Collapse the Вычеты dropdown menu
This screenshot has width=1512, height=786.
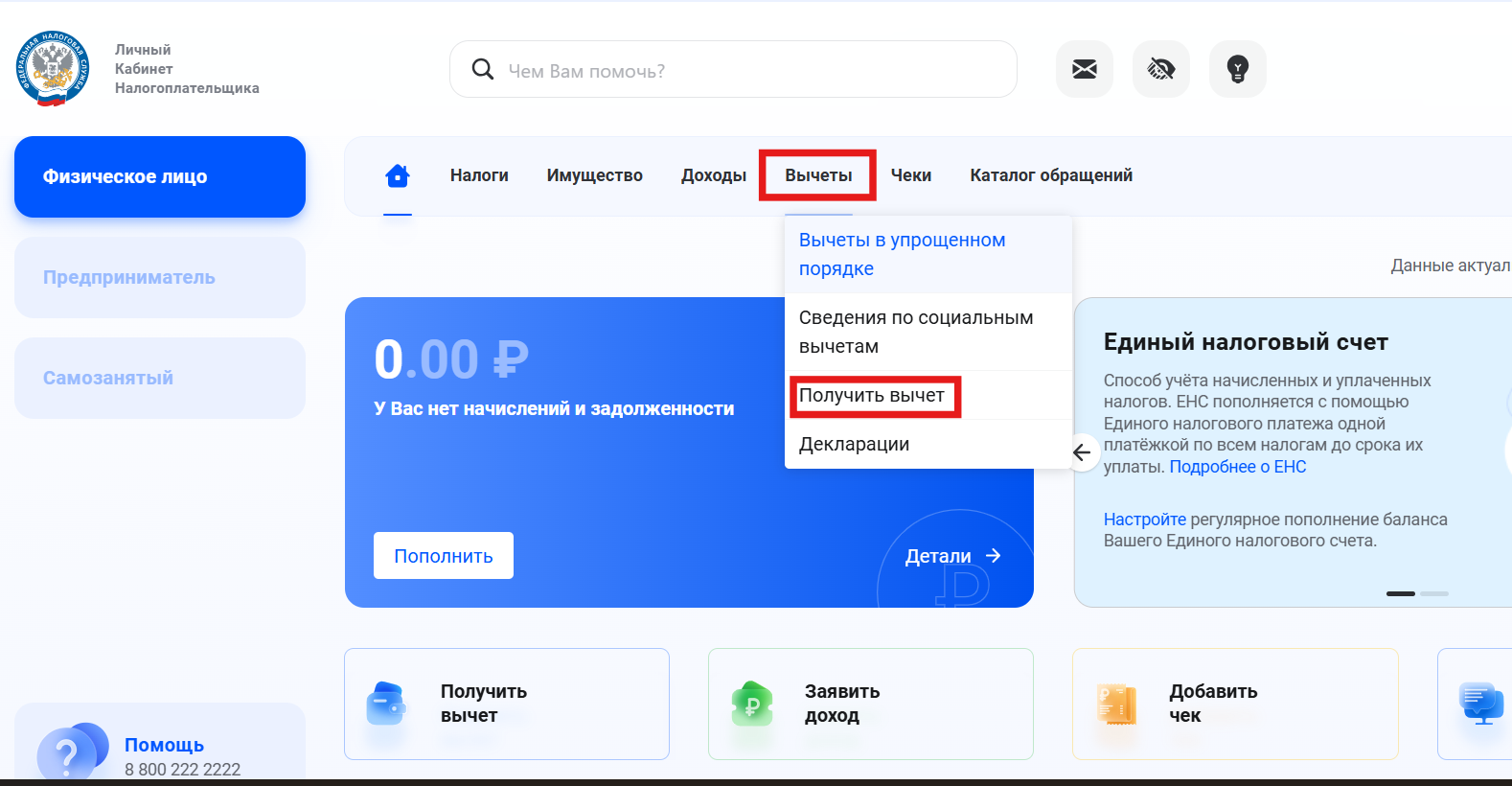818,175
